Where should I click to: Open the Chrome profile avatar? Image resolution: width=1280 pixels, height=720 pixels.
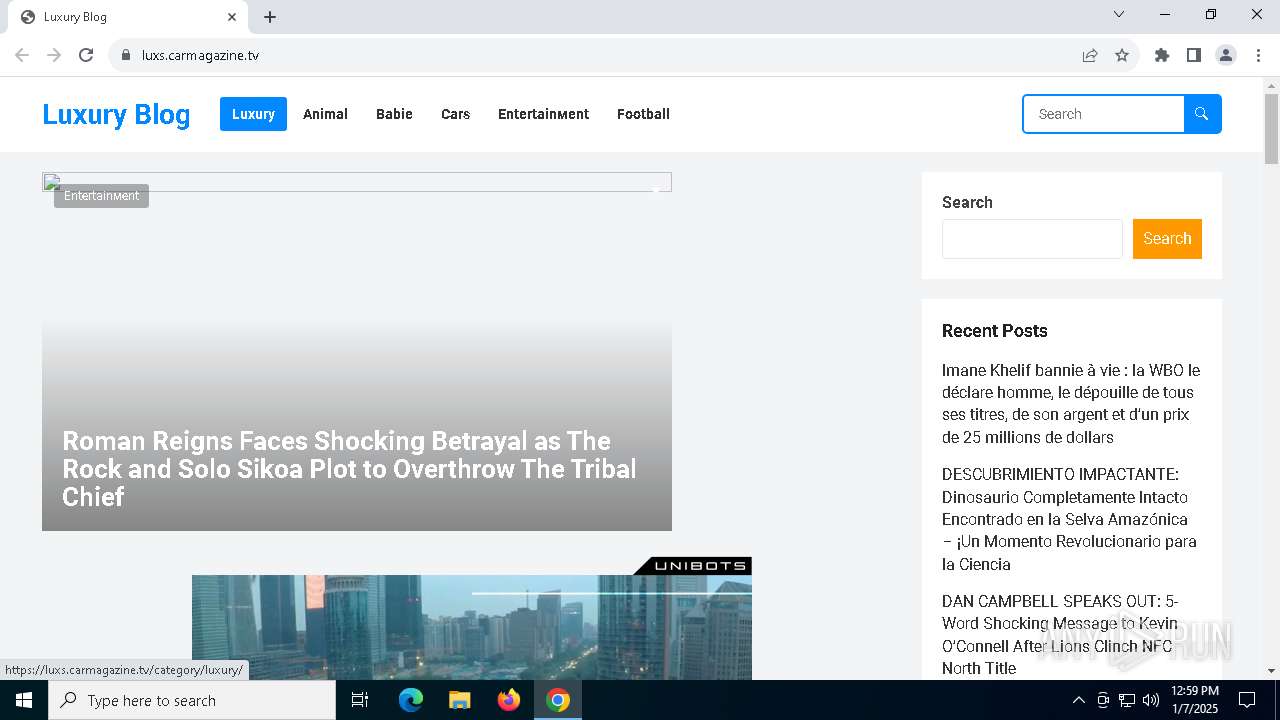coord(1226,55)
